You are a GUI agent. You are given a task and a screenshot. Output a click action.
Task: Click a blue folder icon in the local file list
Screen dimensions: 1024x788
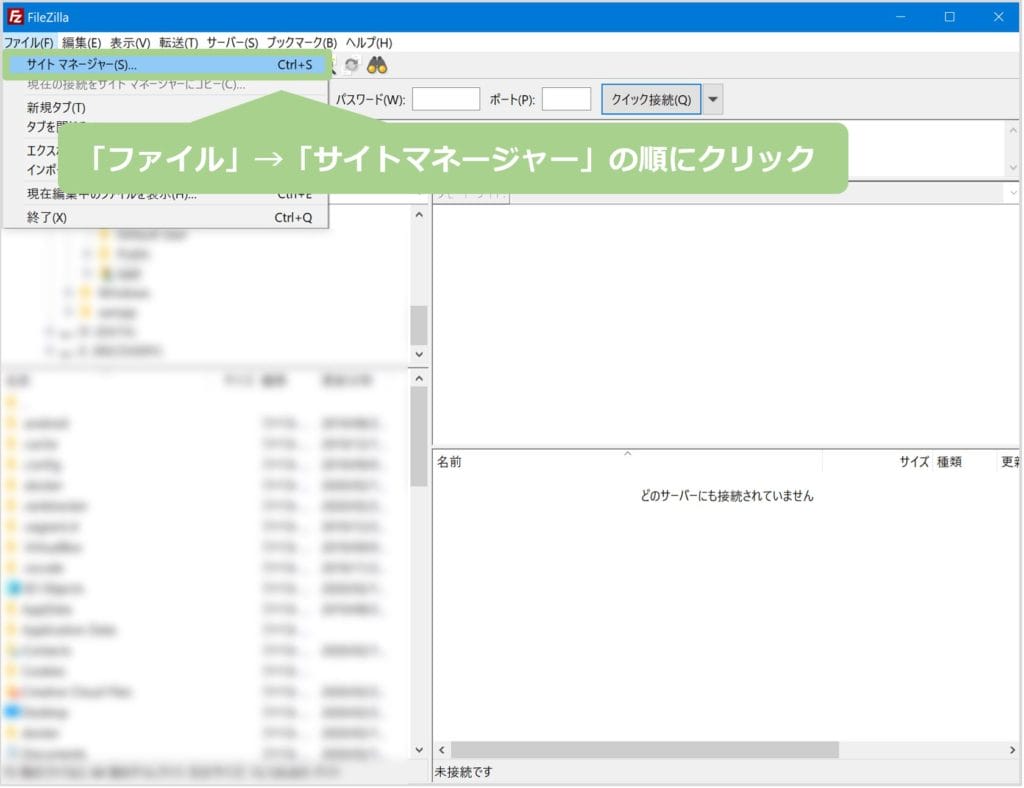14,712
